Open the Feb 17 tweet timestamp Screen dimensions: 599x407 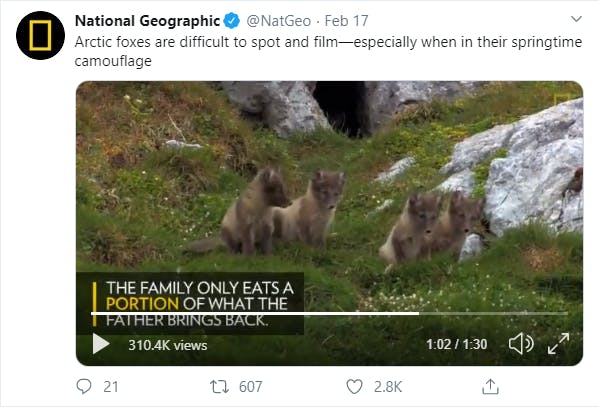346,21
